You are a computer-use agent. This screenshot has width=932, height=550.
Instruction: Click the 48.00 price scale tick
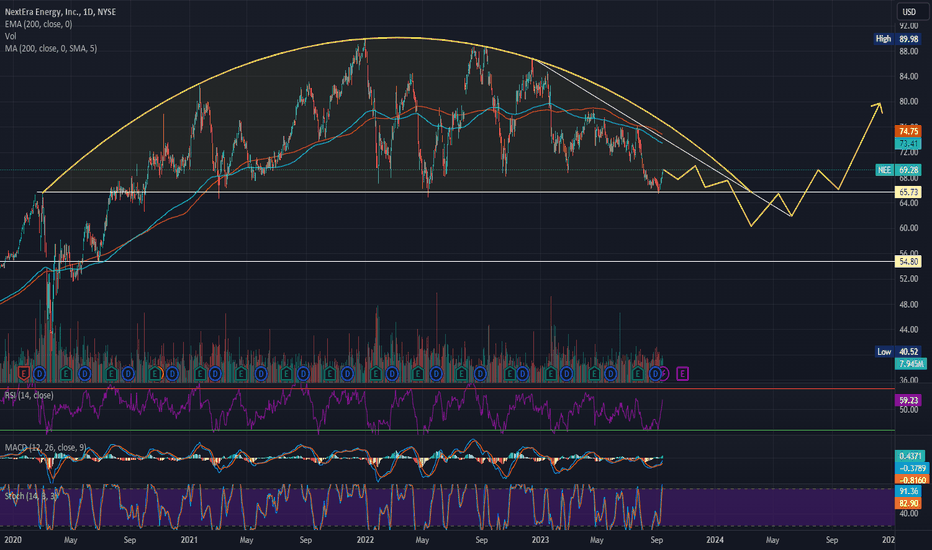[x=908, y=304]
